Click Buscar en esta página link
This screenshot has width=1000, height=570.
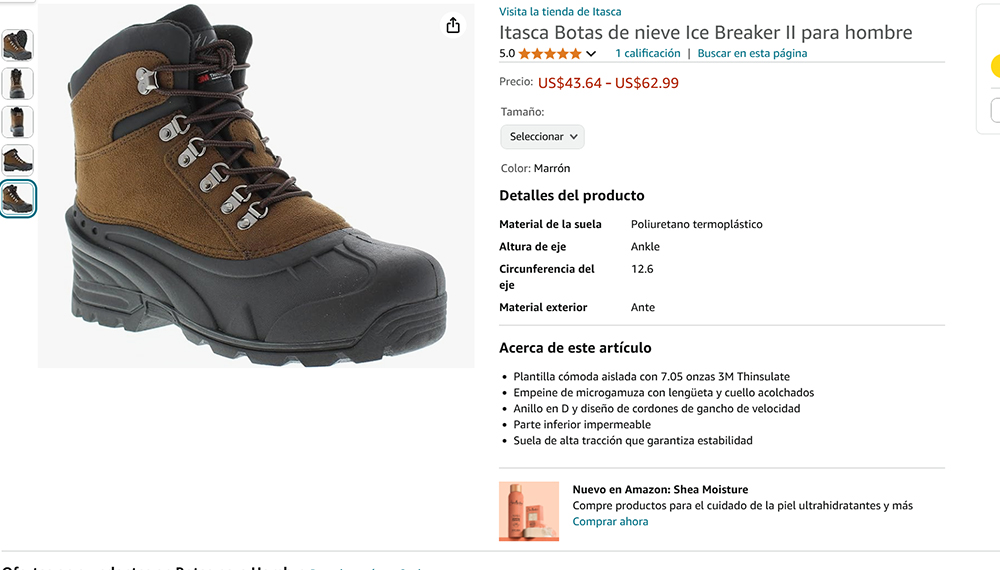click(x=752, y=53)
